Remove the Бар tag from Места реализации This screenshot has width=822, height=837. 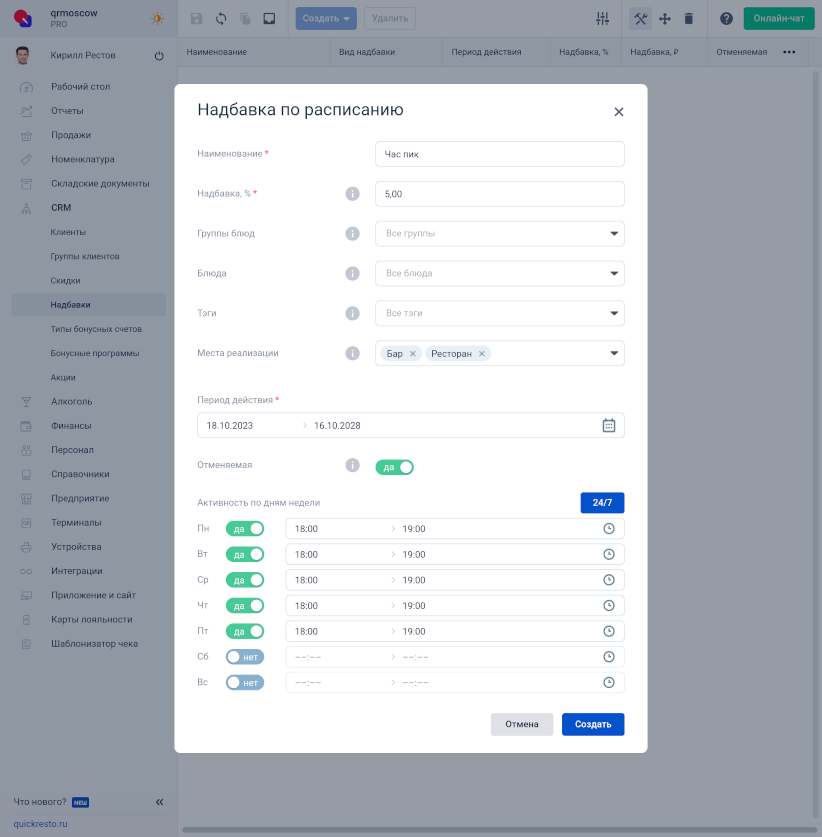click(413, 354)
